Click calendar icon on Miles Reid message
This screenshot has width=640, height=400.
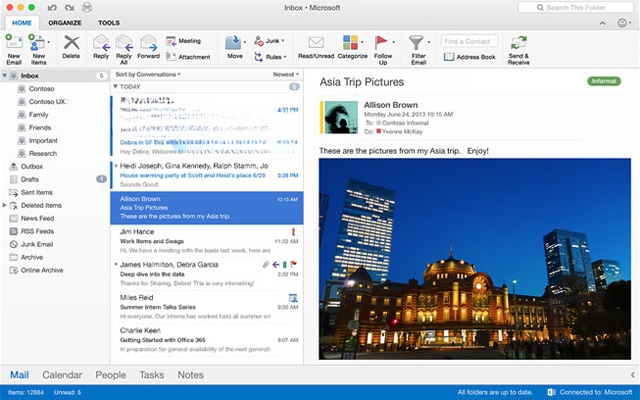click(x=293, y=298)
